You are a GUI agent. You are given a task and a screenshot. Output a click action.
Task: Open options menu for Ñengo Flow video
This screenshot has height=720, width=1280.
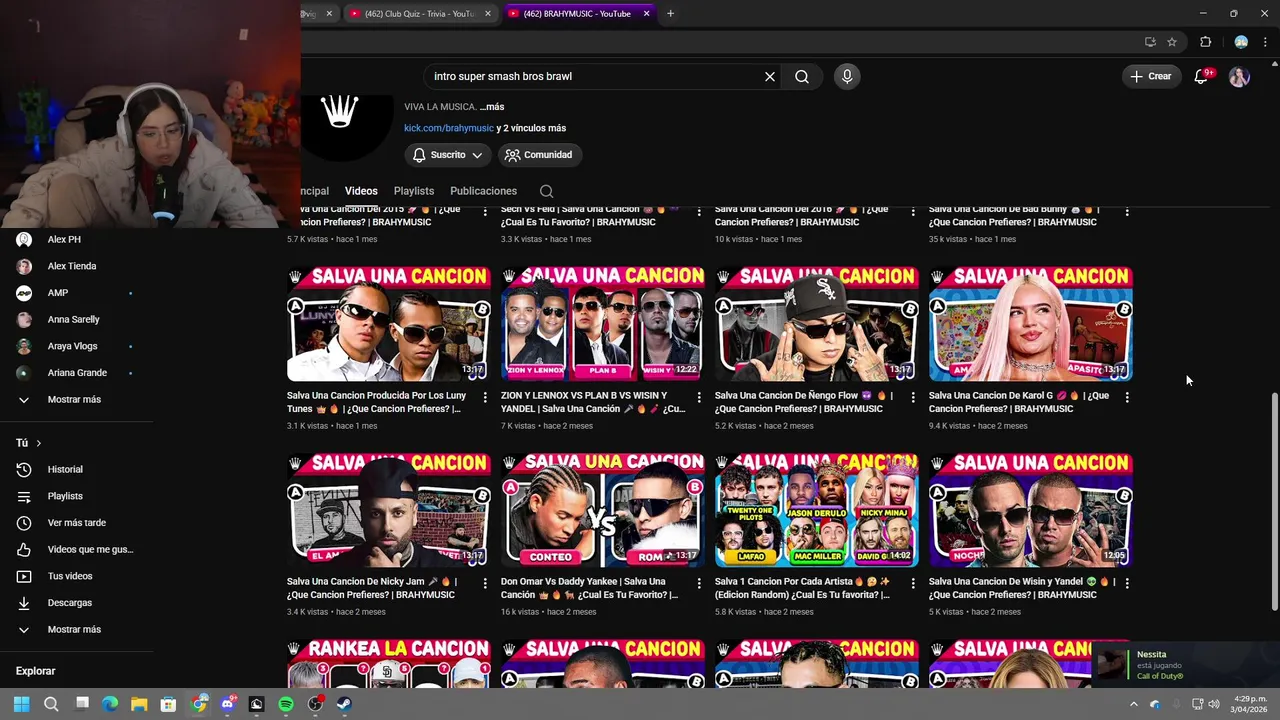pos(913,397)
